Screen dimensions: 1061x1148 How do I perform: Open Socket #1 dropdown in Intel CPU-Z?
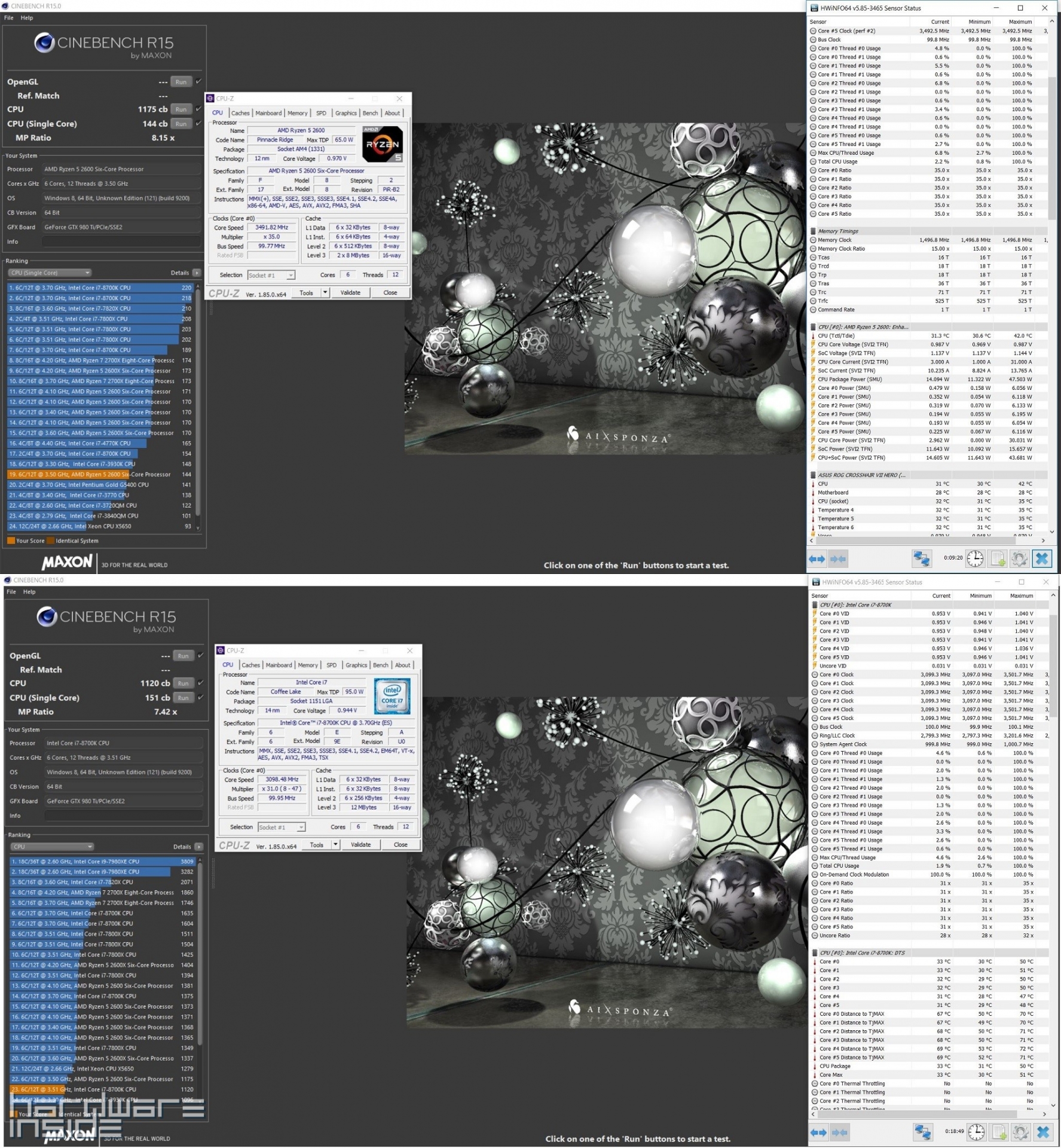[282, 828]
